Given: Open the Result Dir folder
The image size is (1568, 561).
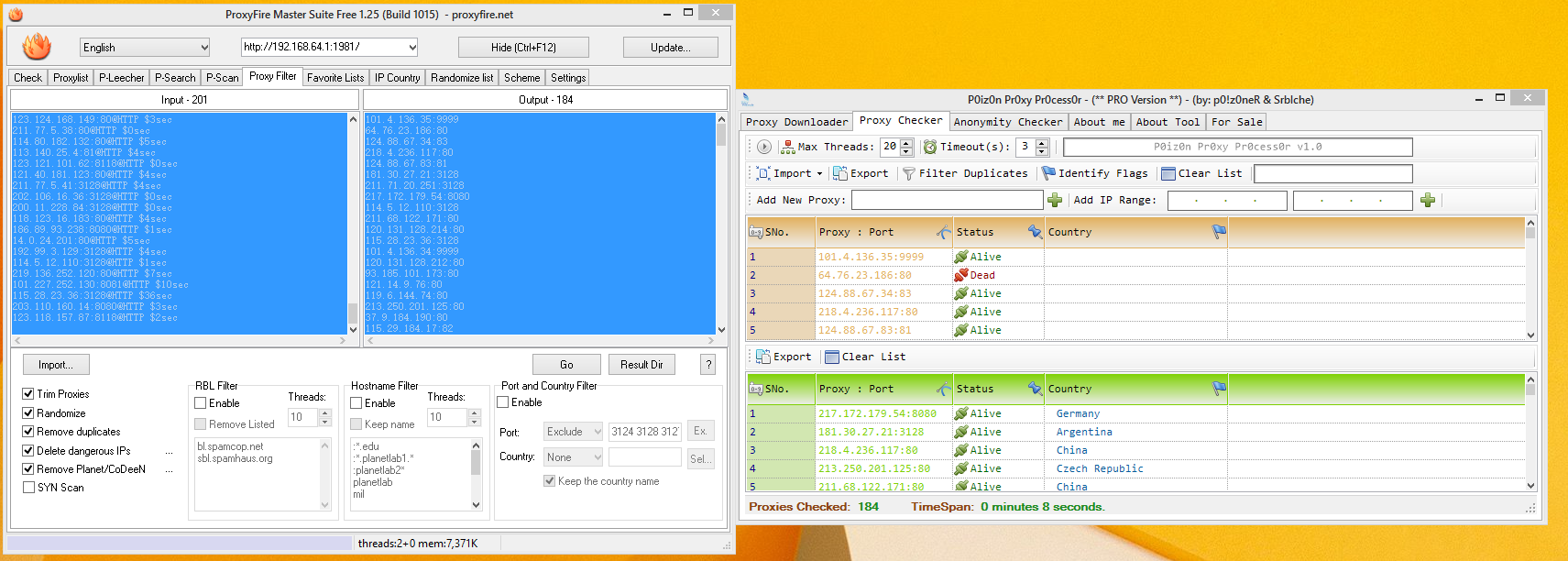Looking at the screenshot, I should click(641, 365).
